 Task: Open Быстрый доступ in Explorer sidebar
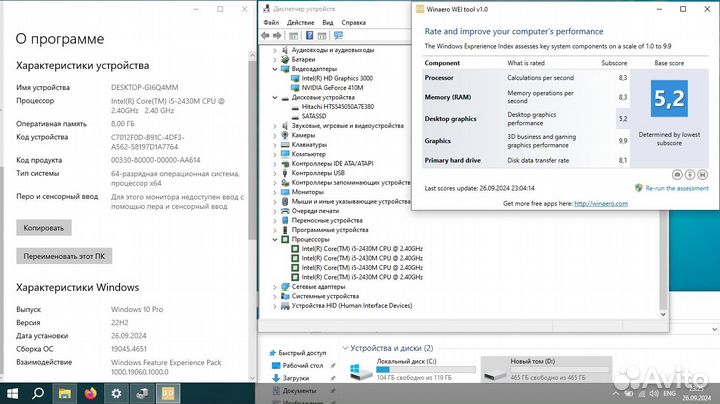pos(302,353)
